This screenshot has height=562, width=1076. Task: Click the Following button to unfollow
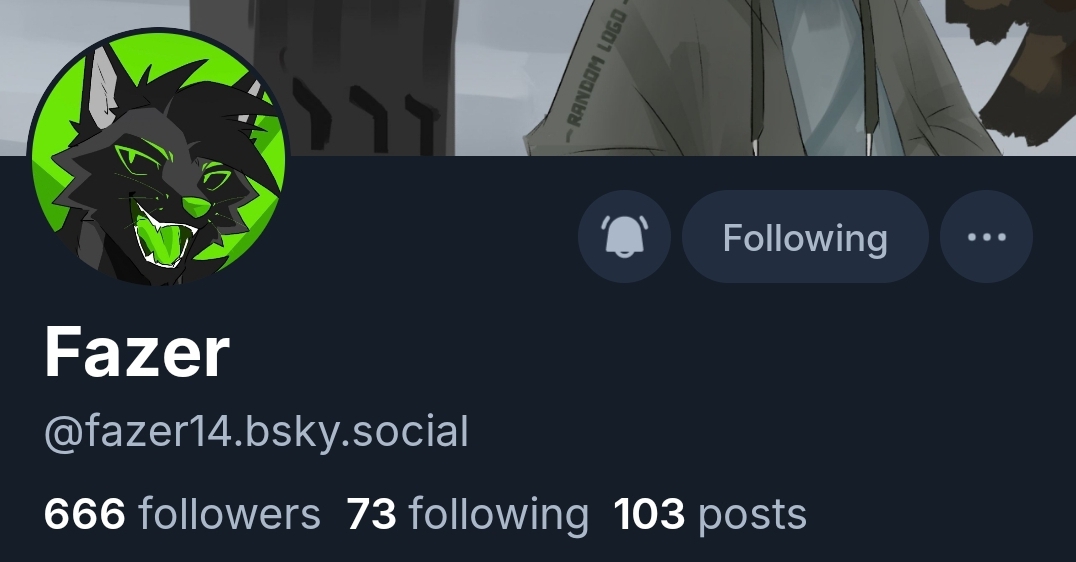pyautogui.click(x=805, y=237)
